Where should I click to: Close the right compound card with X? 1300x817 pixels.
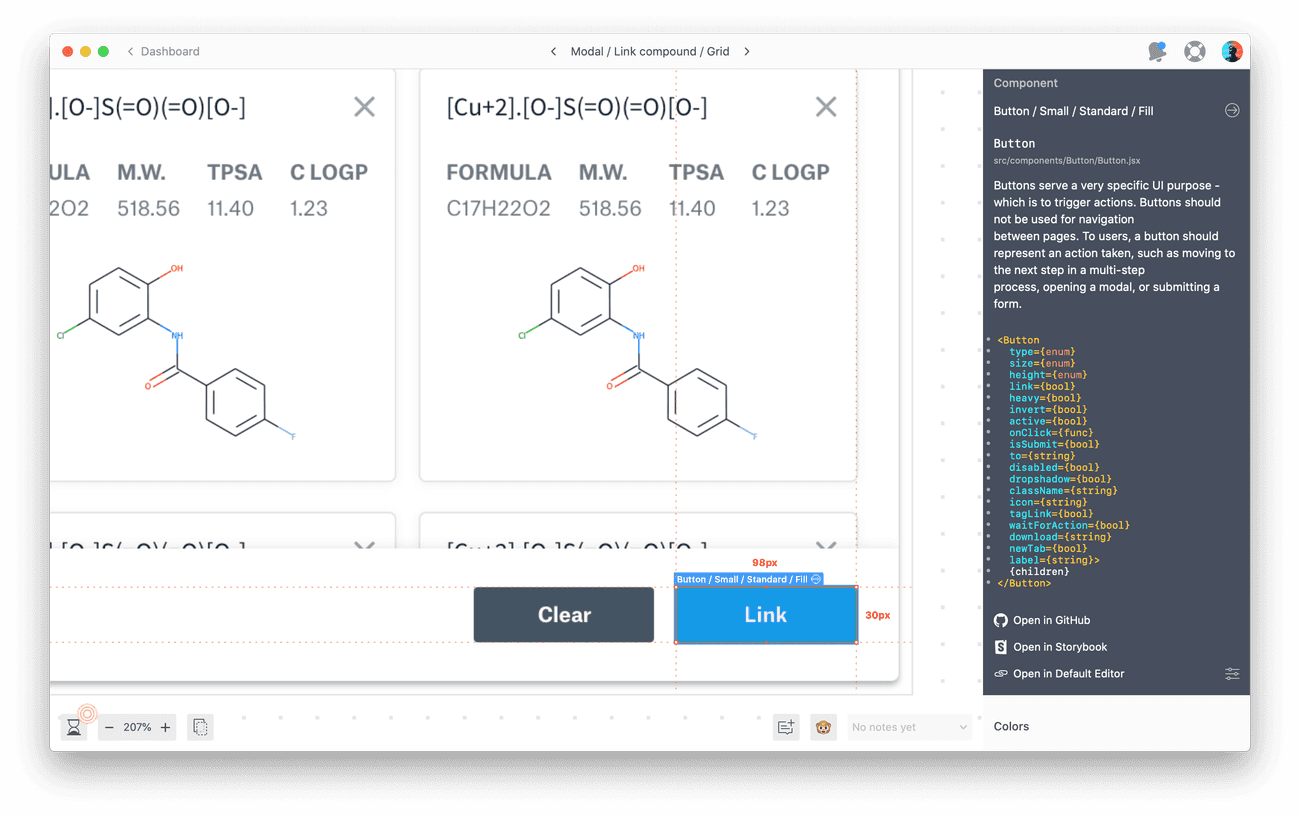point(825,107)
